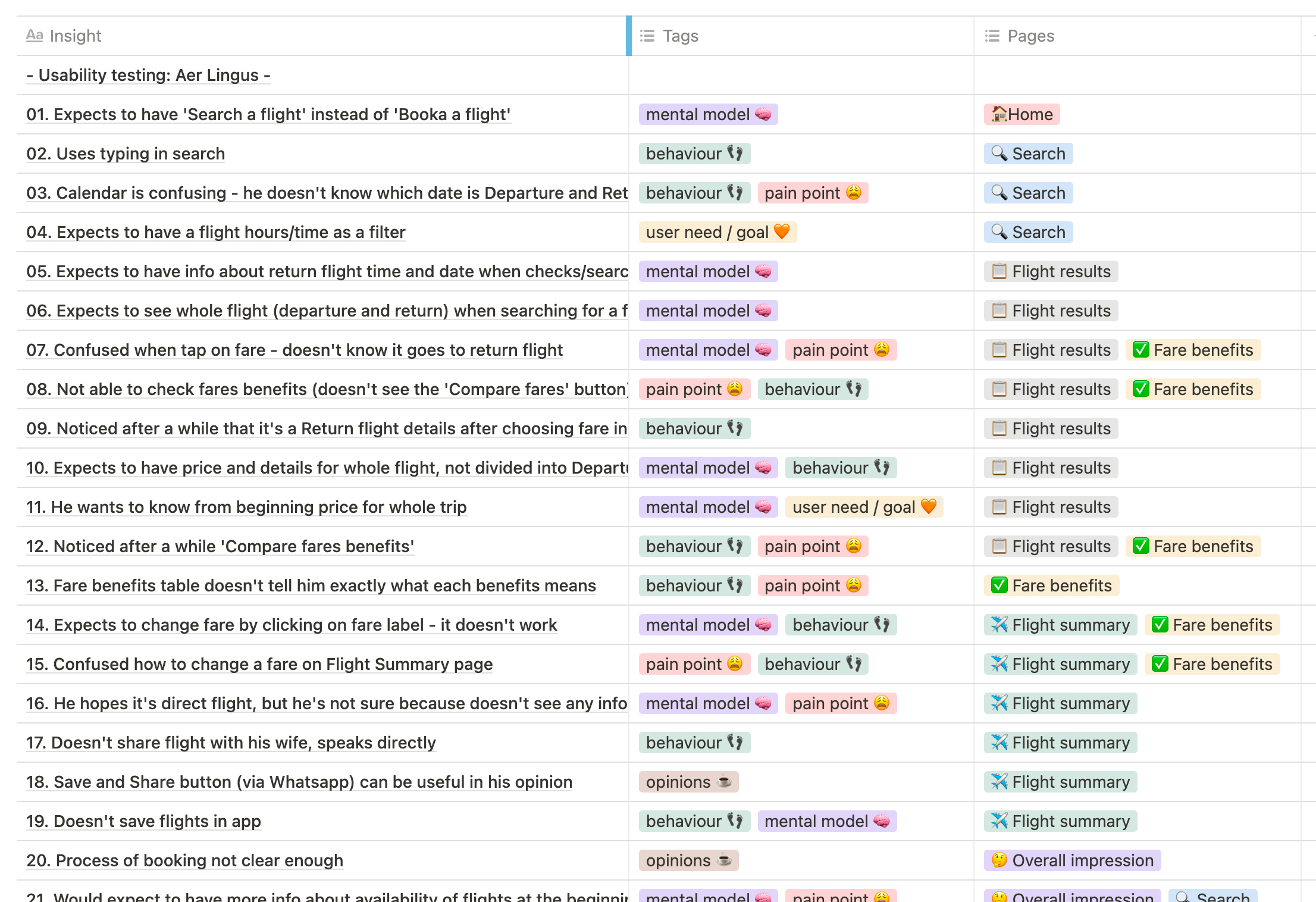The image size is (1316, 902).
Task: Open the Tags column header menu
Action: pyautogui.click(x=681, y=36)
